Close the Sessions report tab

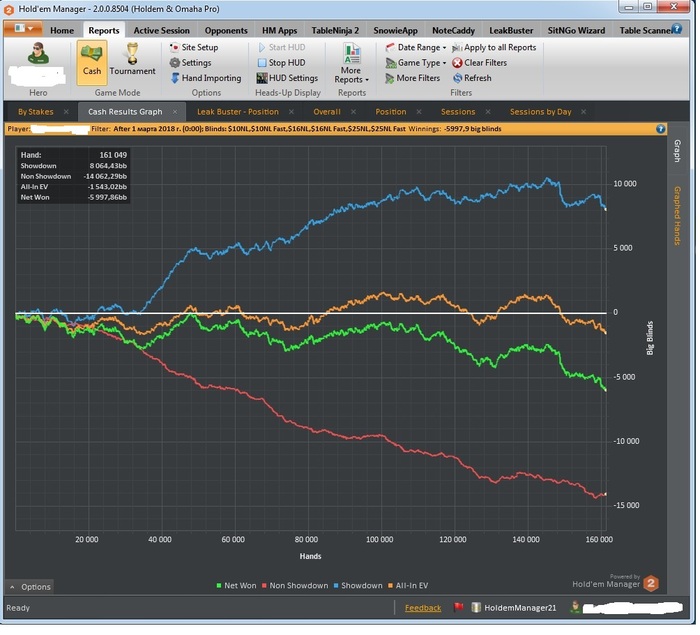click(x=488, y=112)
